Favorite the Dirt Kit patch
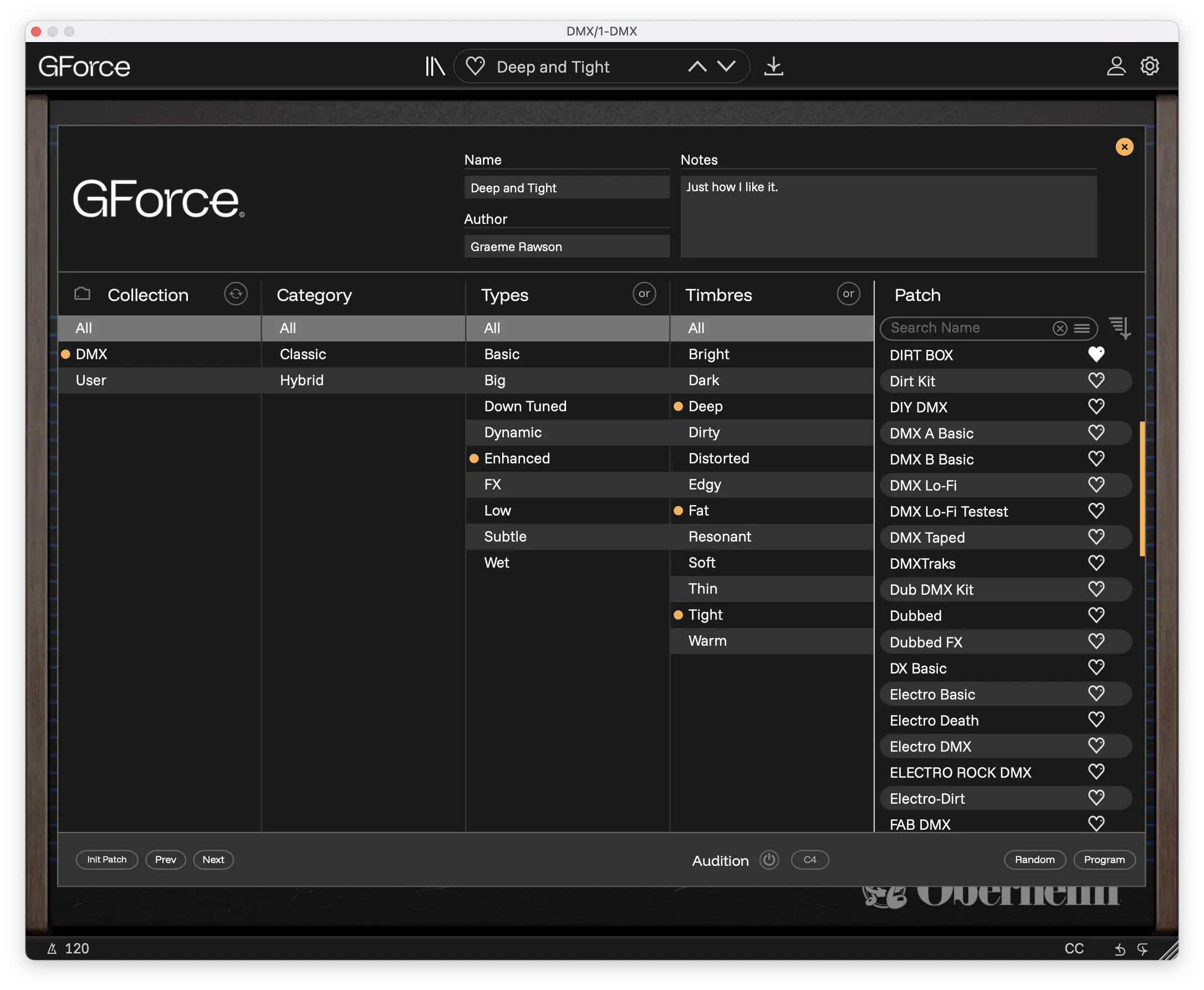This screenshot has width=1204, height=990. [x=1096, y=380]
